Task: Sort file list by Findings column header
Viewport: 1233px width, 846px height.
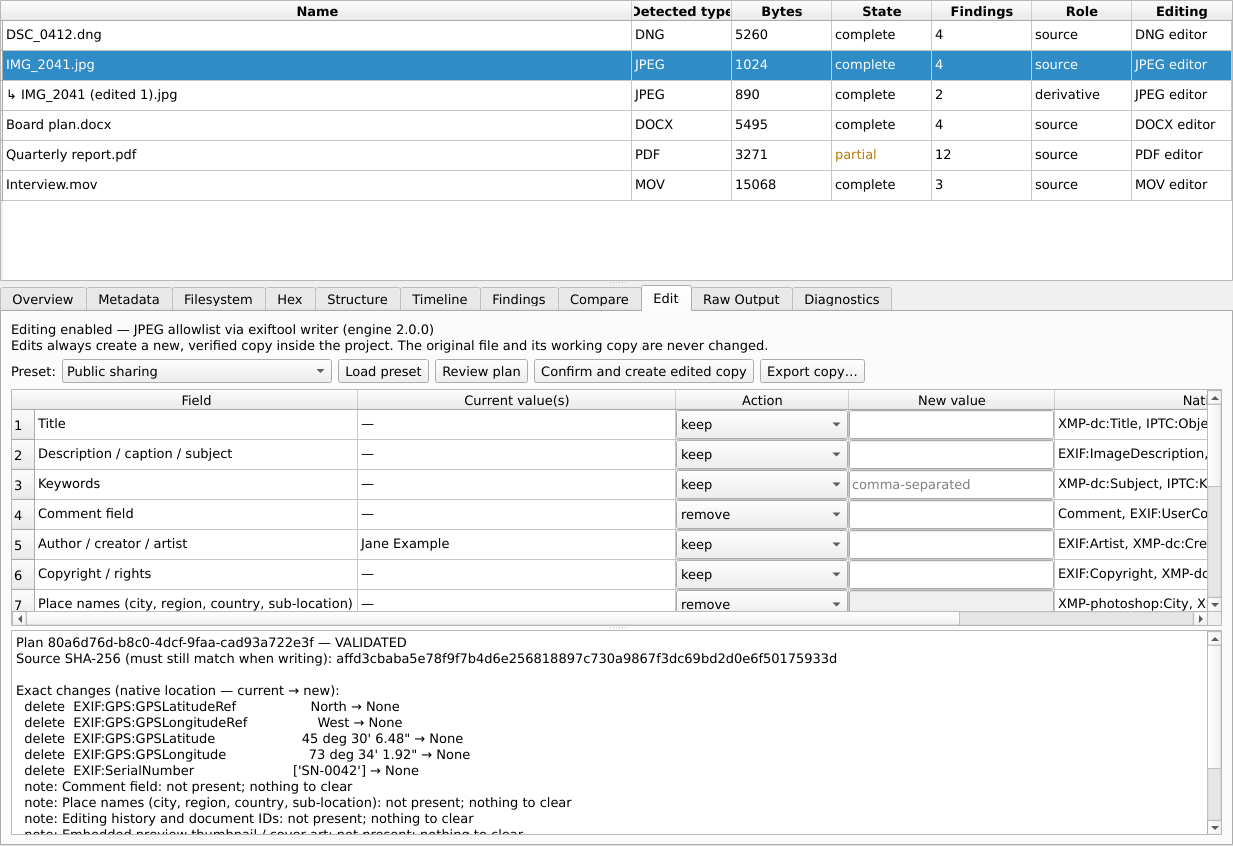Action: pos(981,11)
